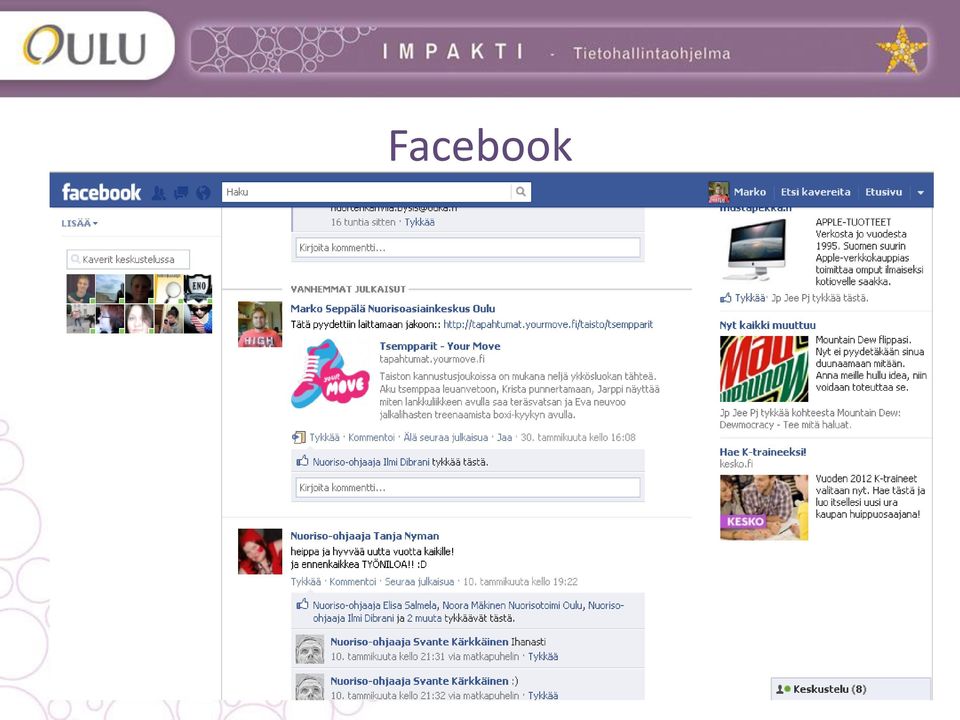Comment on Tanja Nyman's post
Viewport: 960px width, 720px height.
(353, 582)
